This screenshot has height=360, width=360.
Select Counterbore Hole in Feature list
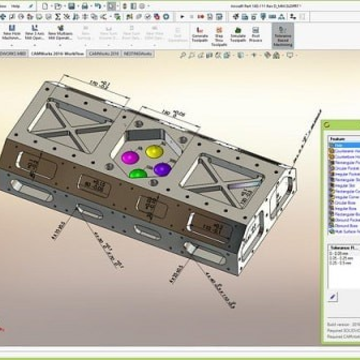344,157
